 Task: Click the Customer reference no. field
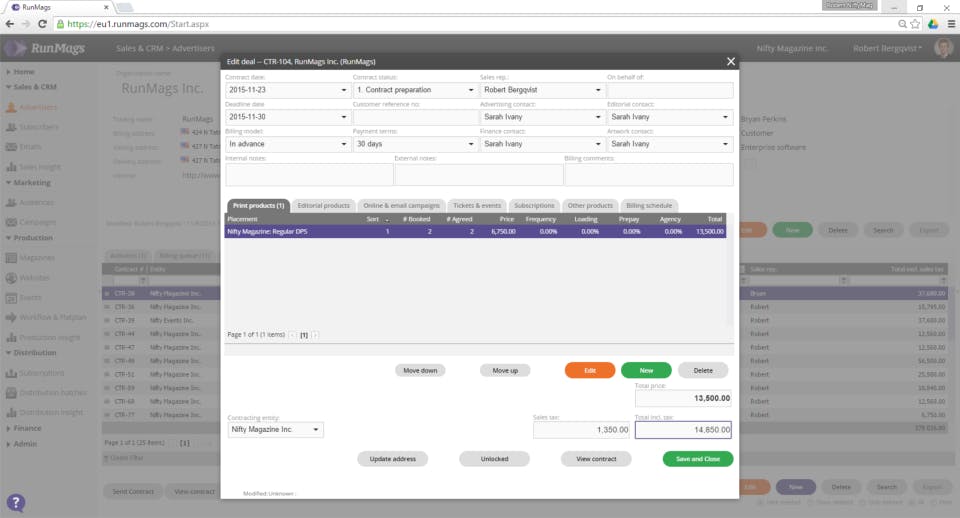coord(416,117)
